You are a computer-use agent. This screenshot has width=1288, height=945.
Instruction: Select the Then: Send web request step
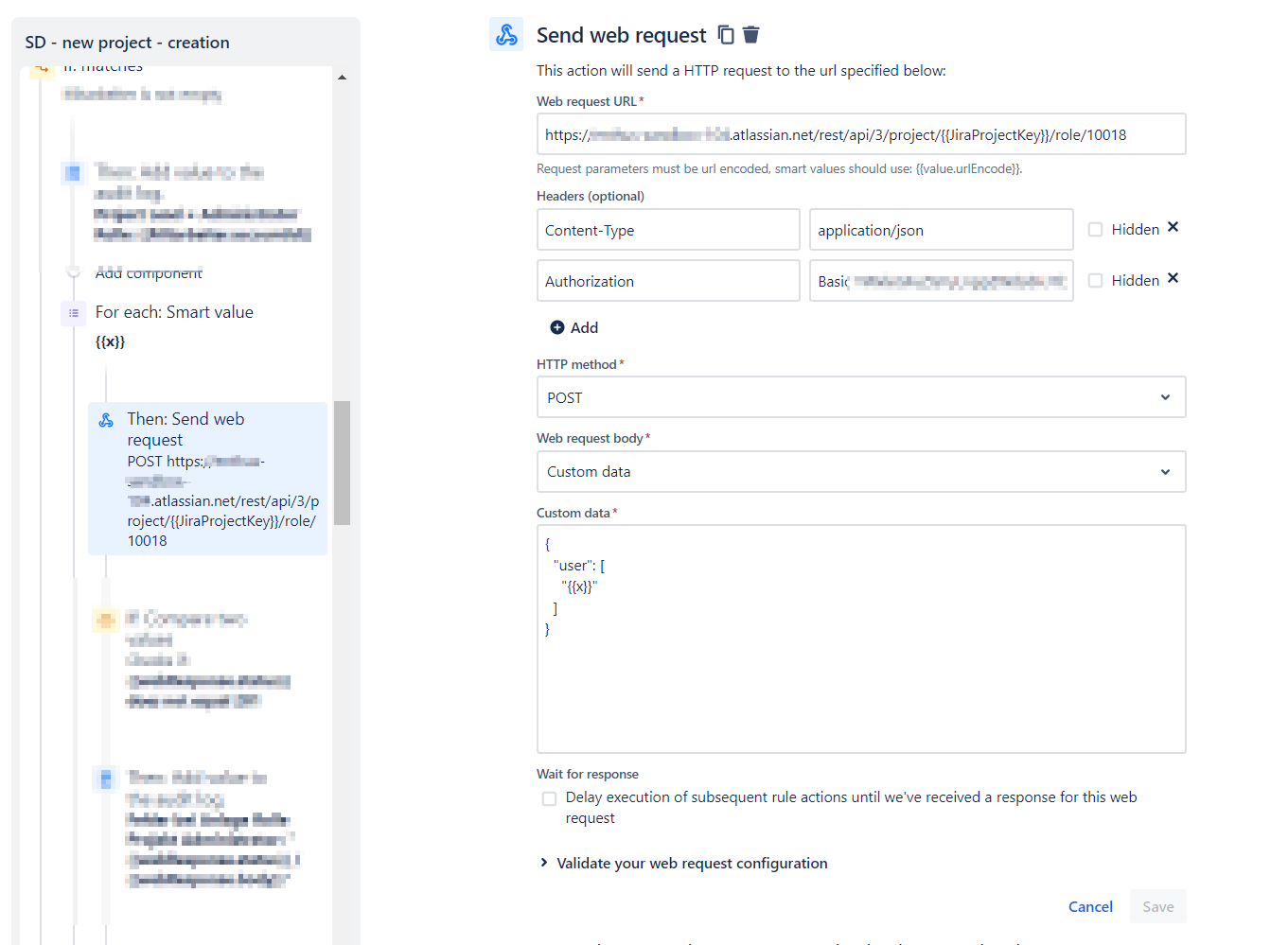[x=207, y=479]
